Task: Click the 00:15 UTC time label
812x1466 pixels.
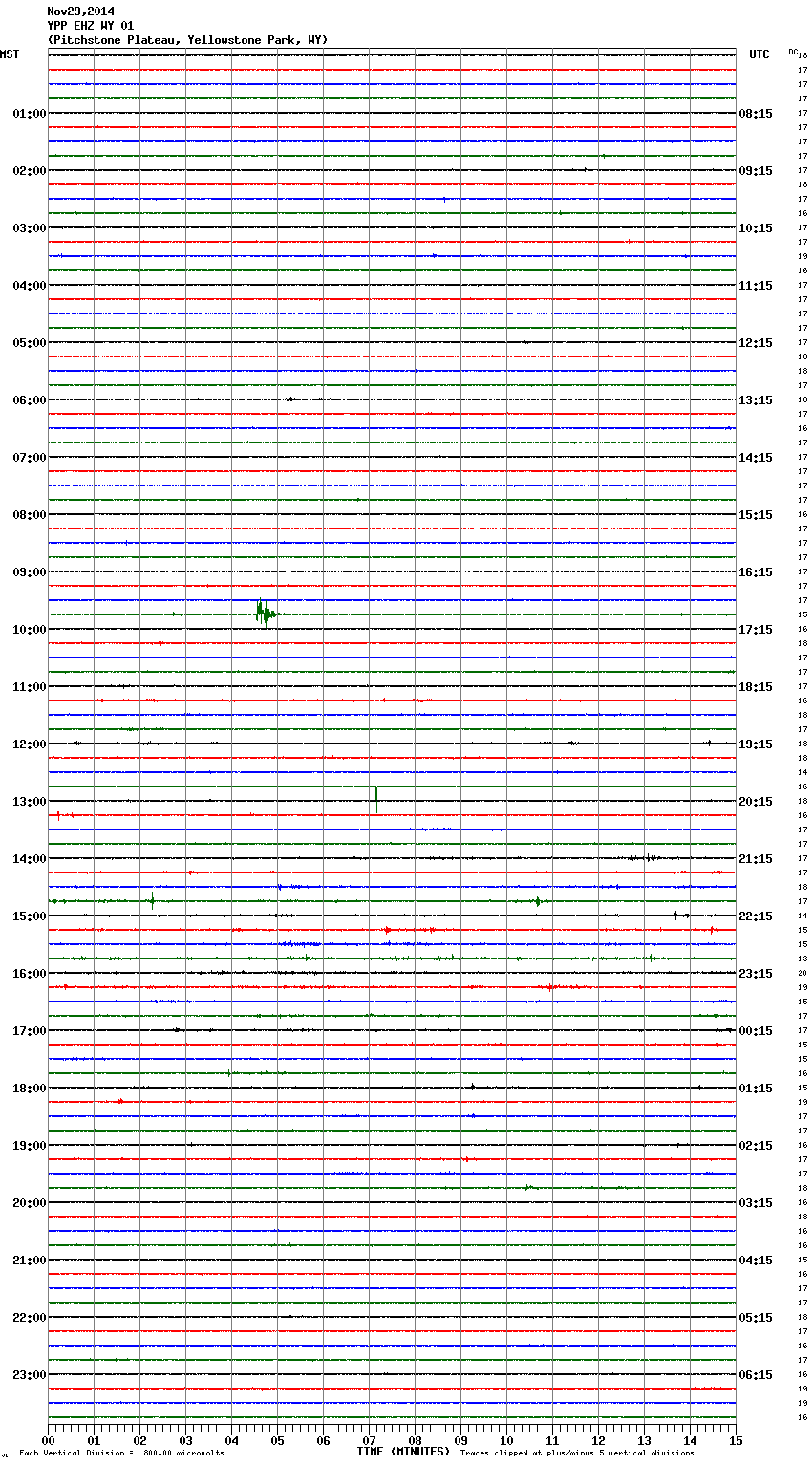Action: pyautogui.click(x=756, y=1031)
